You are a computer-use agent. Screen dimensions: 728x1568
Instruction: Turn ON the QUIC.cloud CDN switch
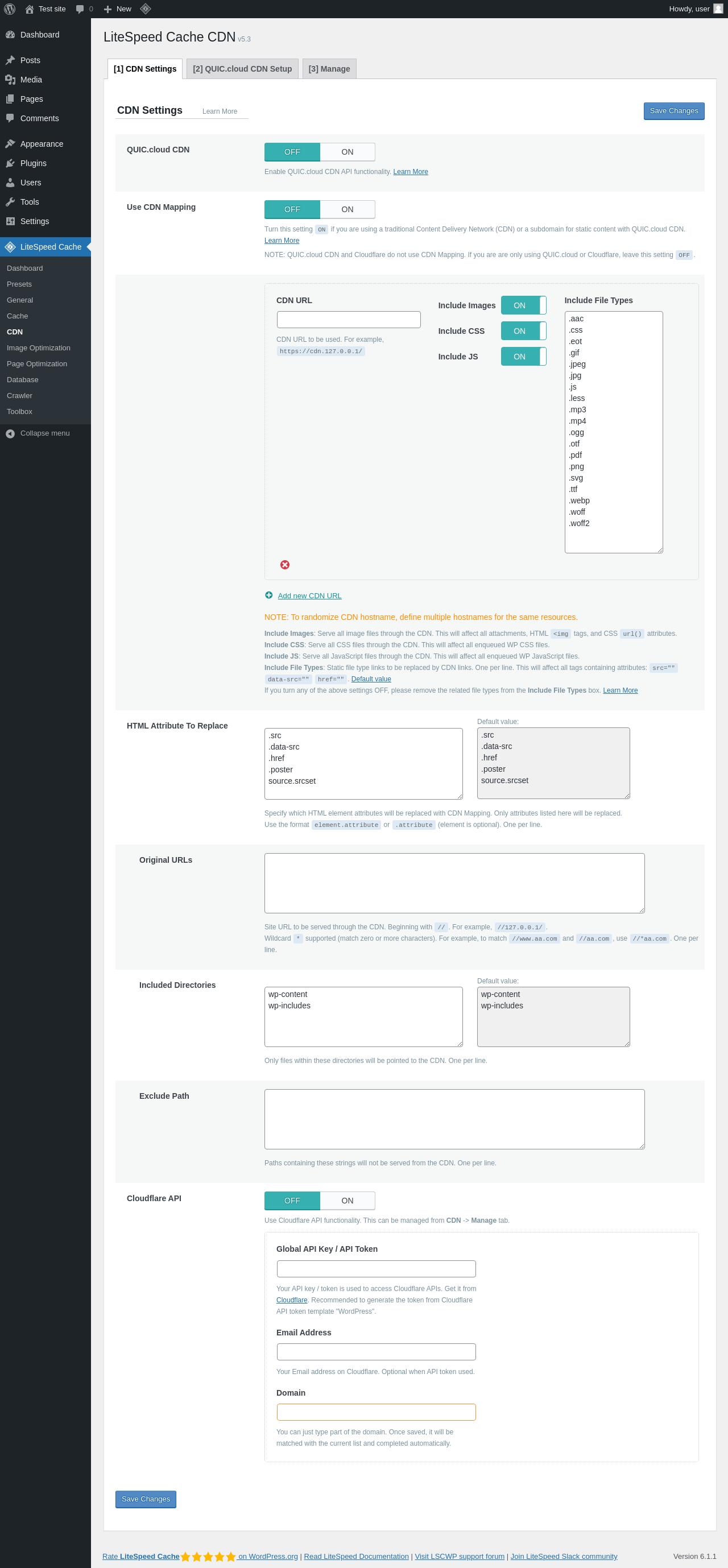click(x=348, y=152)
